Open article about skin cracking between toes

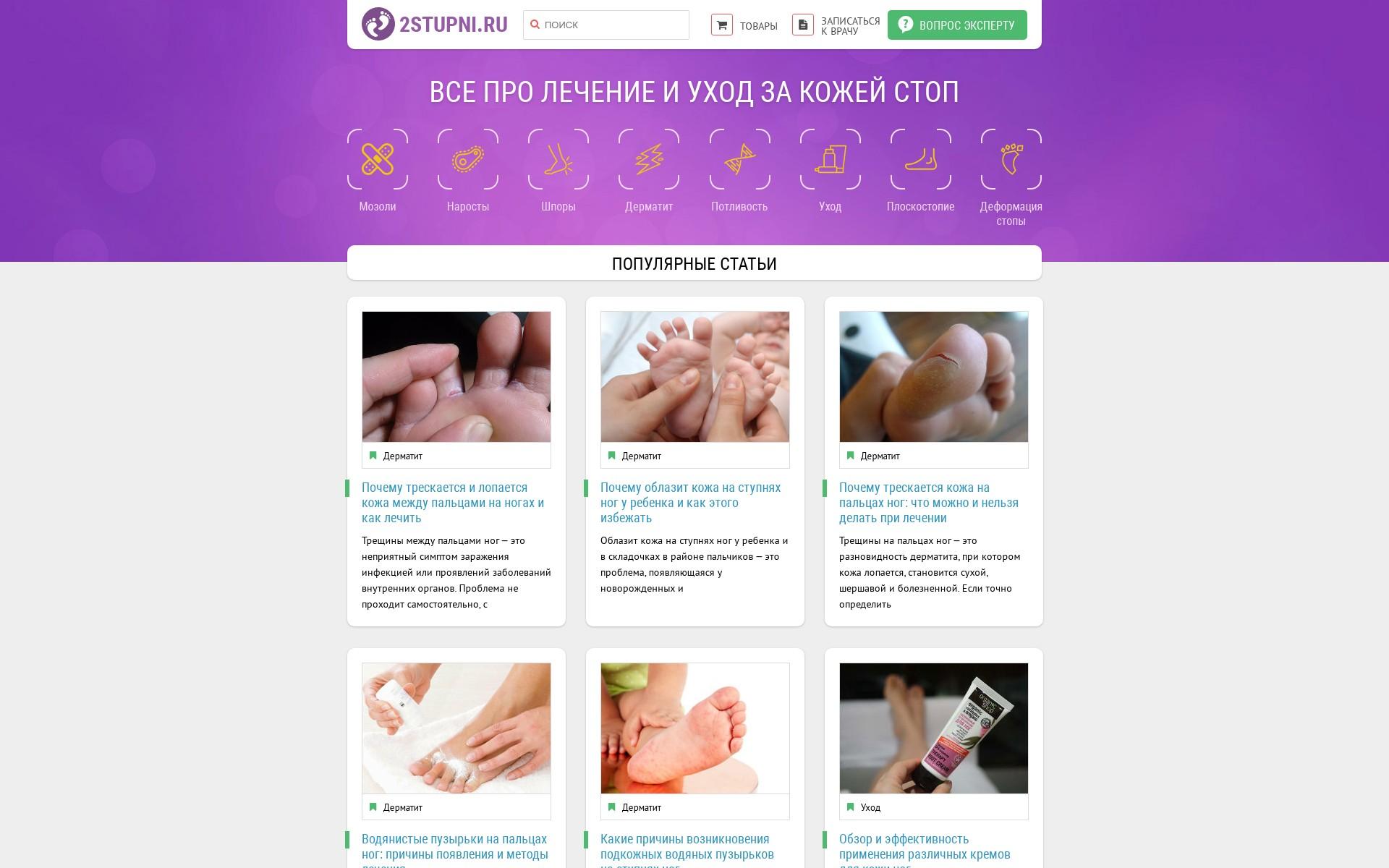(x=453, y=503)
